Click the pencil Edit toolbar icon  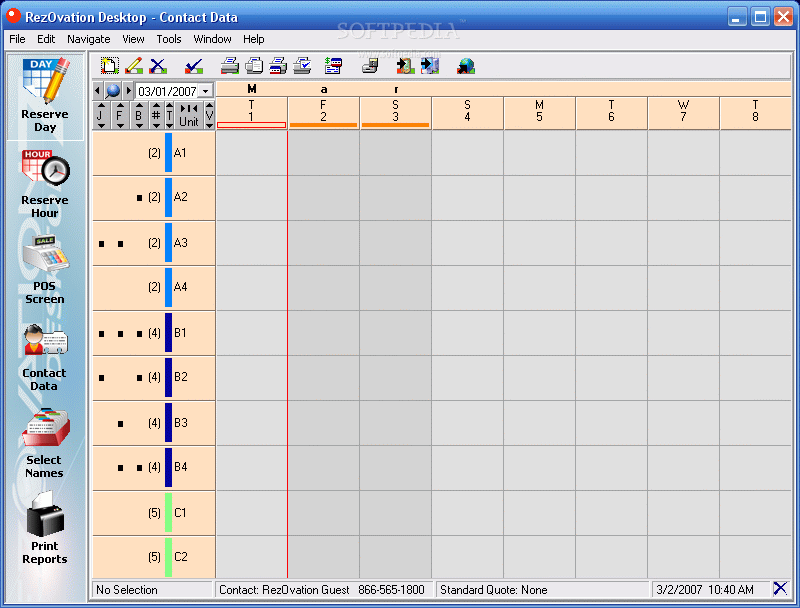134,66
